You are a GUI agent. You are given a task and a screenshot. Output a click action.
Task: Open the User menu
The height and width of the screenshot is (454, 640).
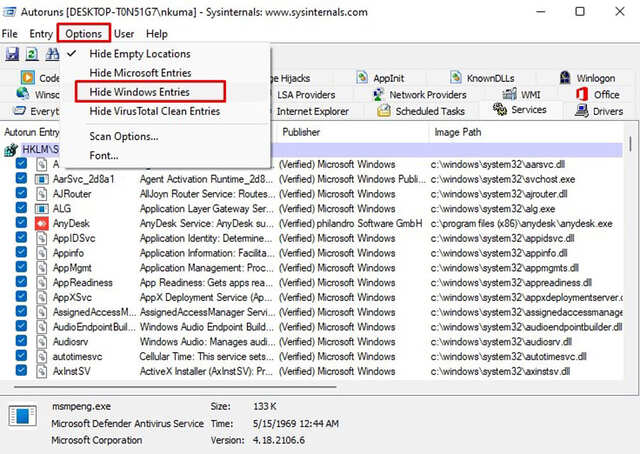pos(124,34)
